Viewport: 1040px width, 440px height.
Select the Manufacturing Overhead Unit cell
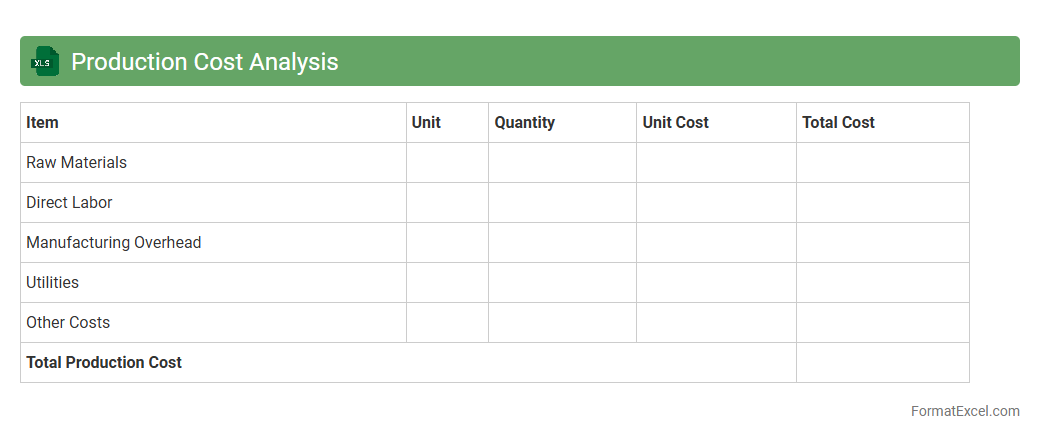click(x=447, y=242)
